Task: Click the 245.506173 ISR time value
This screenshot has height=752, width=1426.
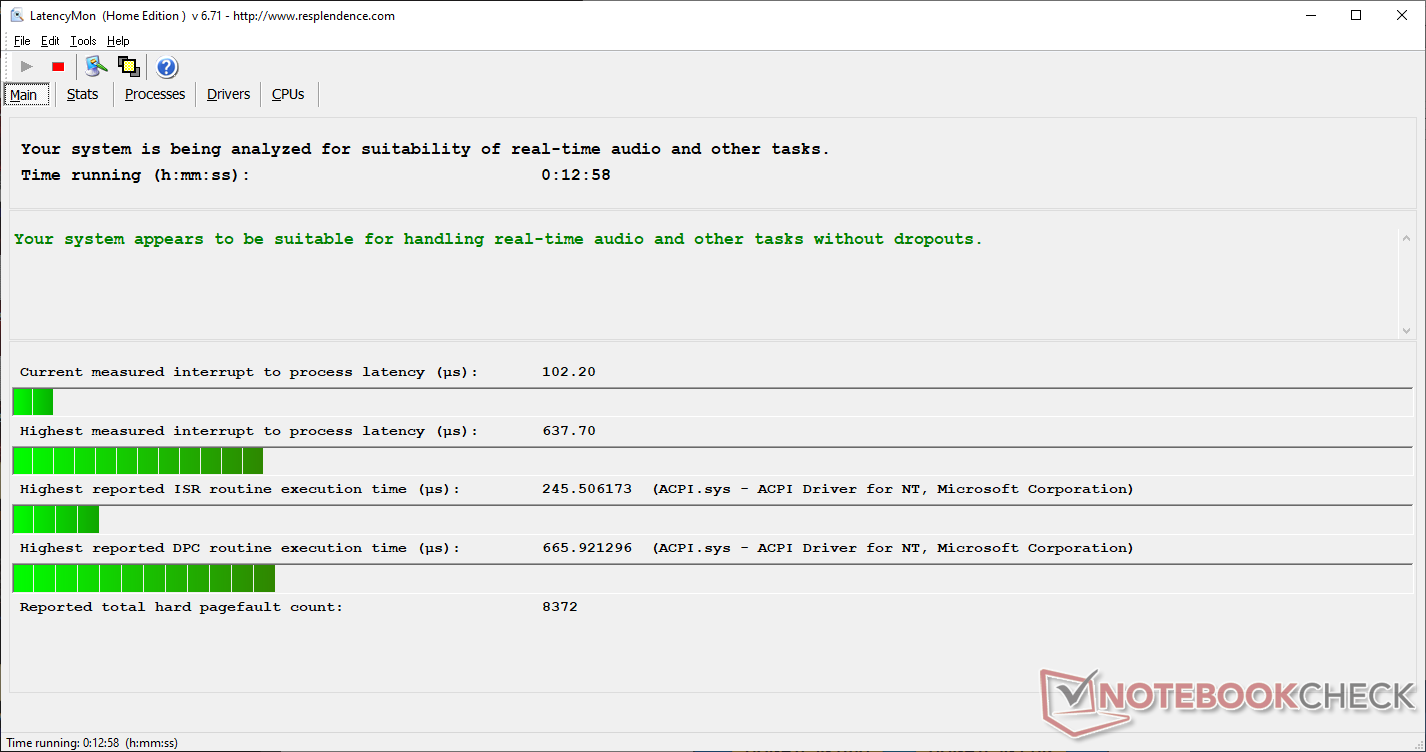Action: click(586, 489)
